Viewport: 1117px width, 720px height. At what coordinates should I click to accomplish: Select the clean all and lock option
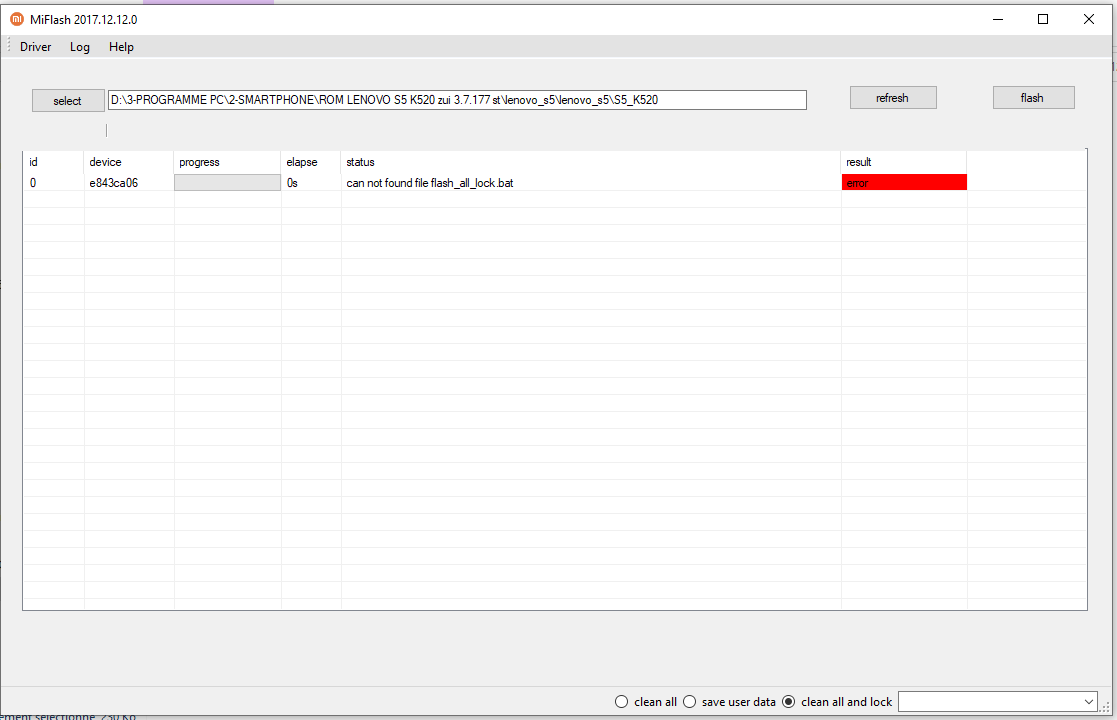[x=836, y=701]
